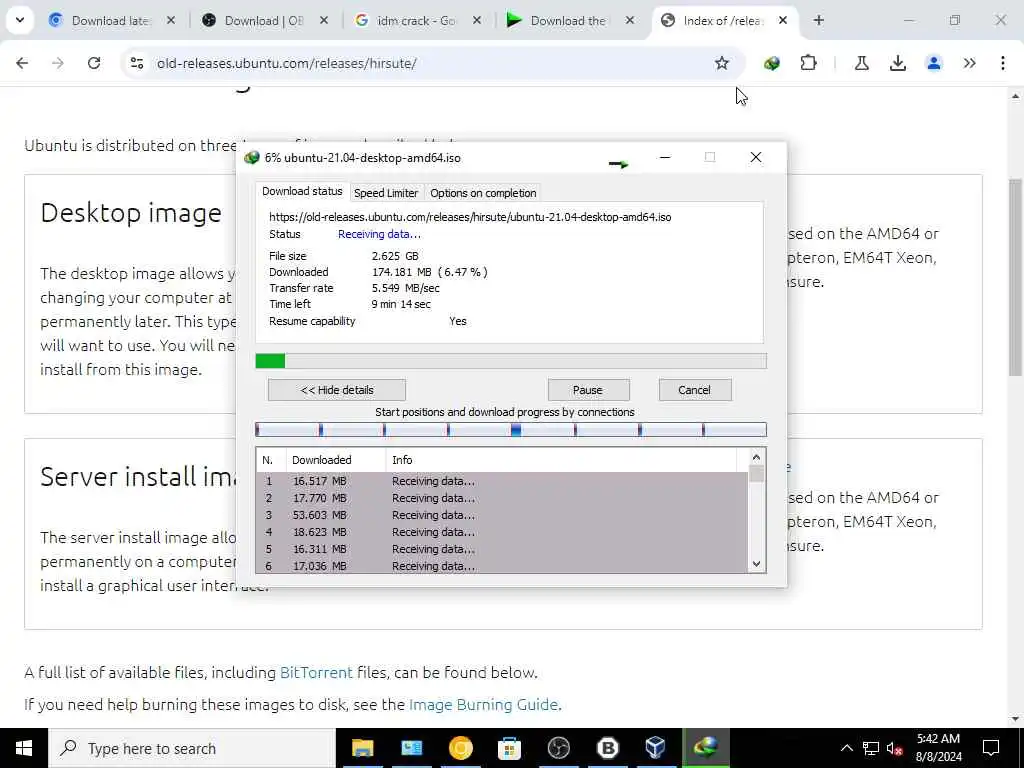The height and width of the screenshot is (768, 1024).
Task: Go forward with the forward arrow
Action: (58, 63)
